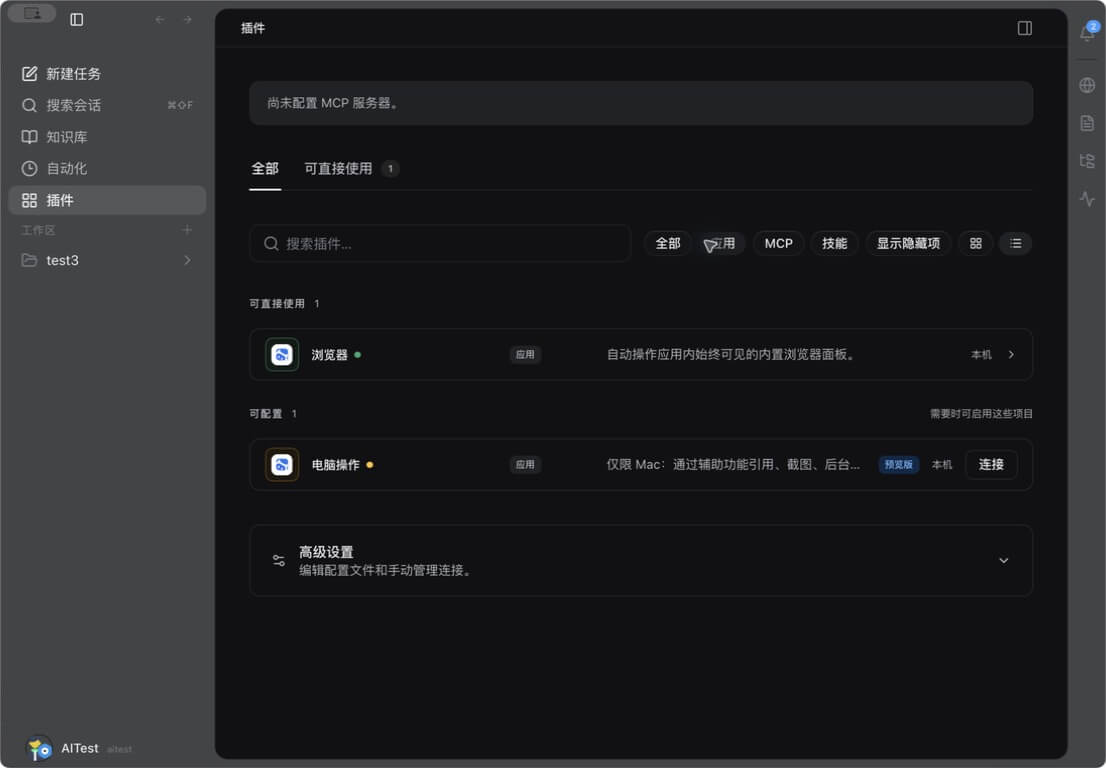Open 浏览器 details via chevron
The image size is (1106, 768).
pos(1011,355)
